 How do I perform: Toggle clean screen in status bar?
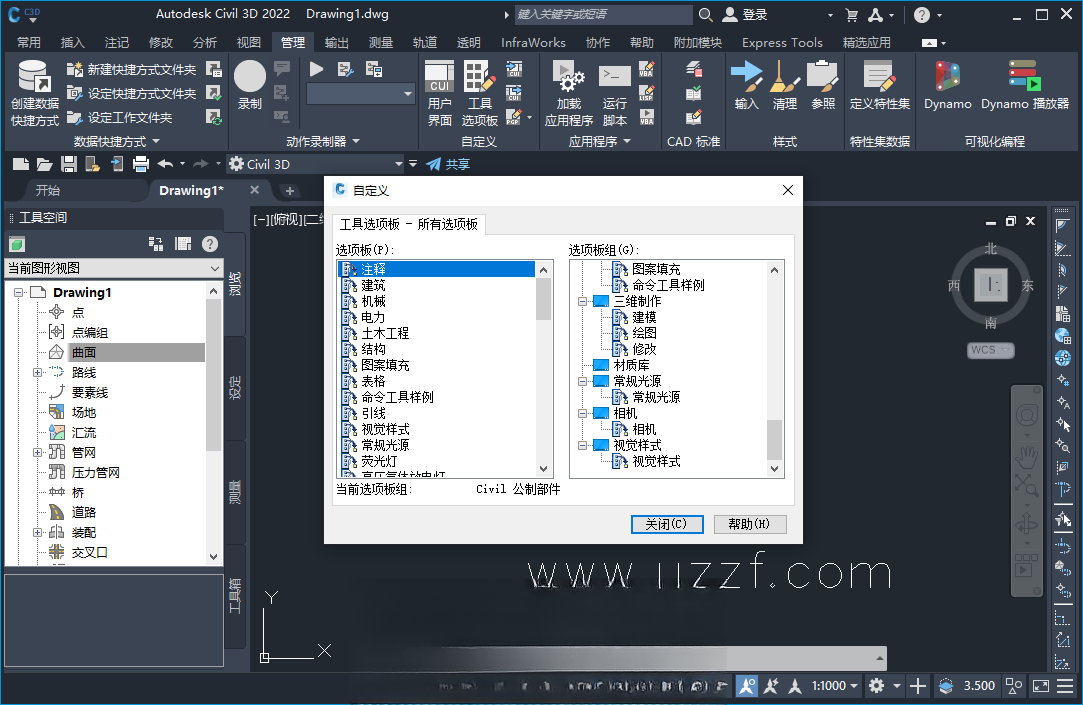(1040, 686)
